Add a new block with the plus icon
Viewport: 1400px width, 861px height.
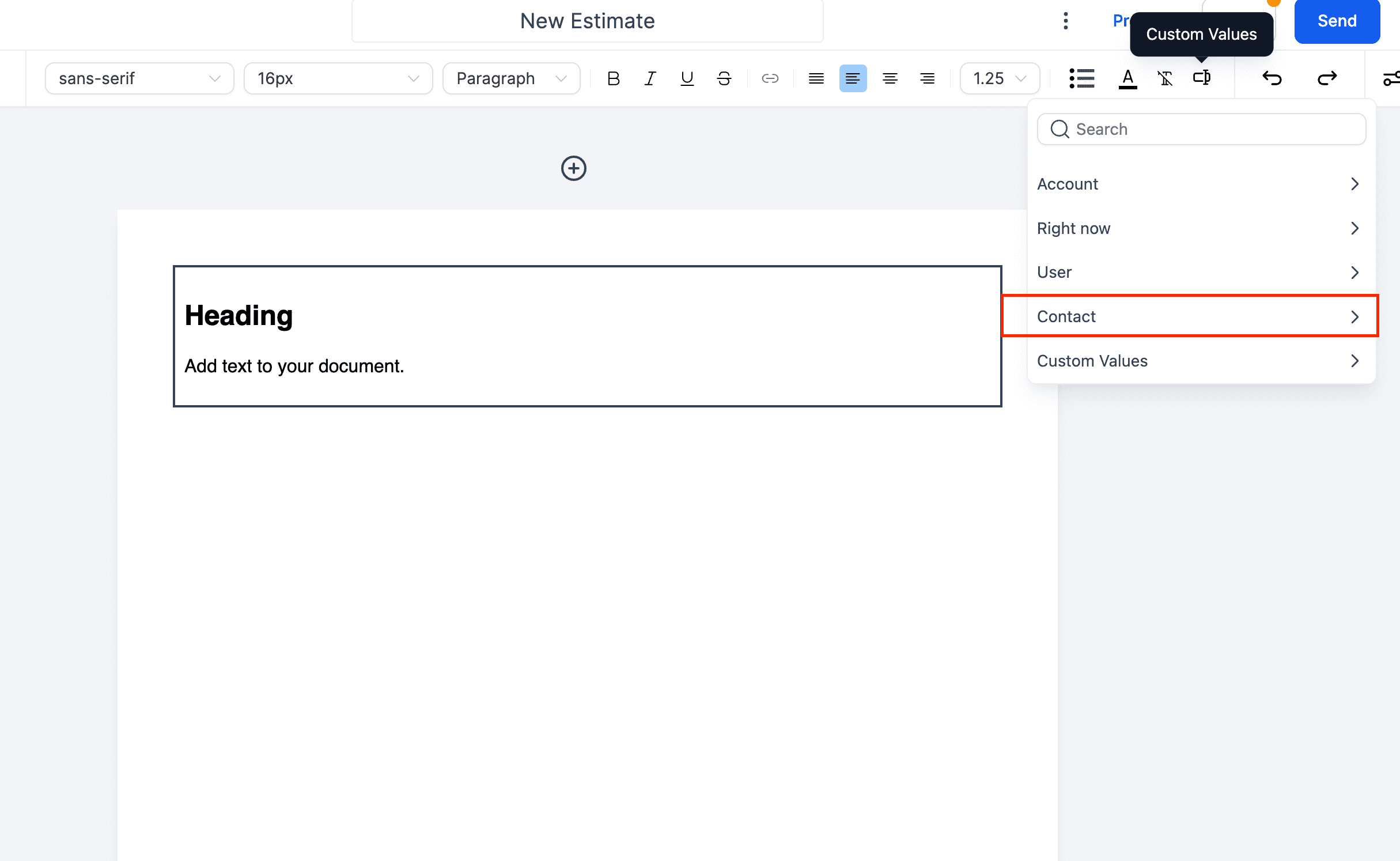click(x=573, y=168)
